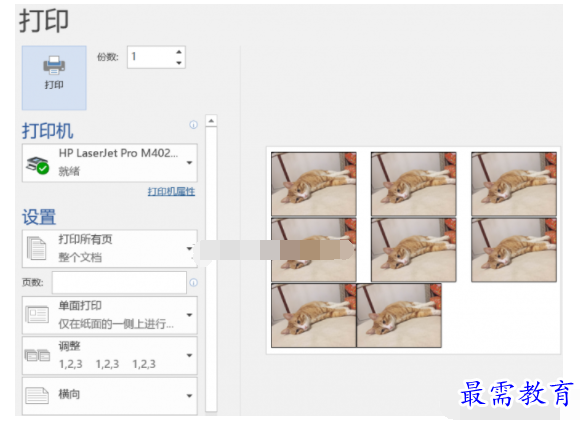Click the ready printer icon with green check
The height and width of the screenshot is (425, 582).
pos(37,165)
